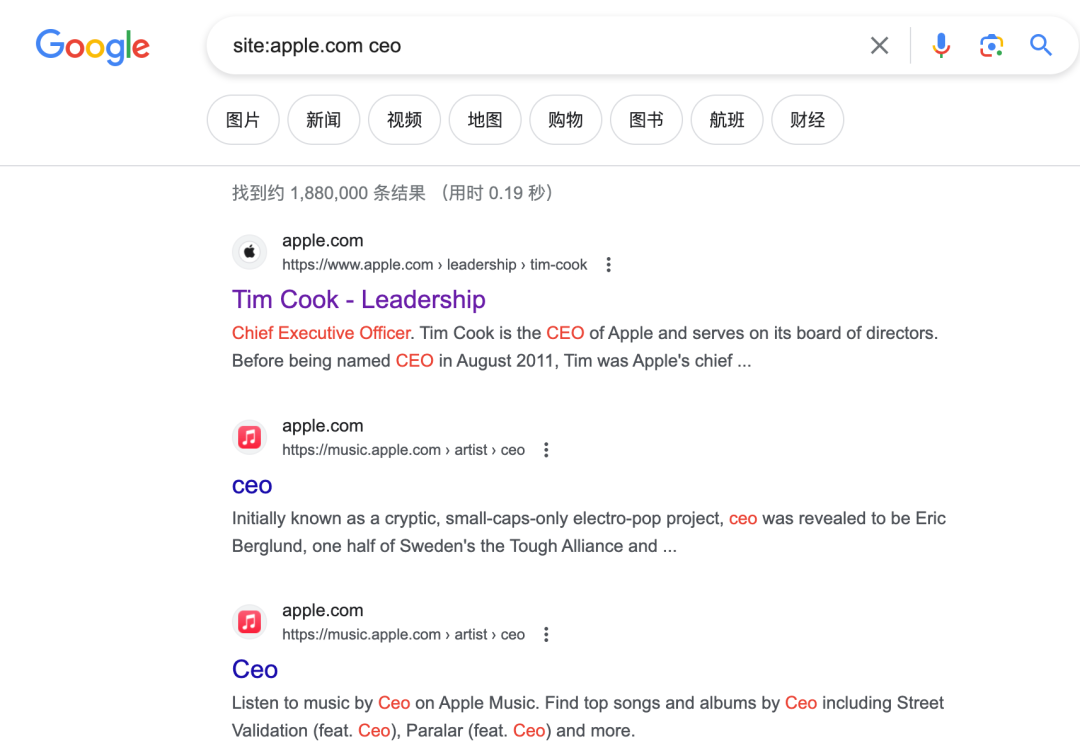Start voice search with microphone icon
1080x751 pixels.
click(x=940, y=46)
